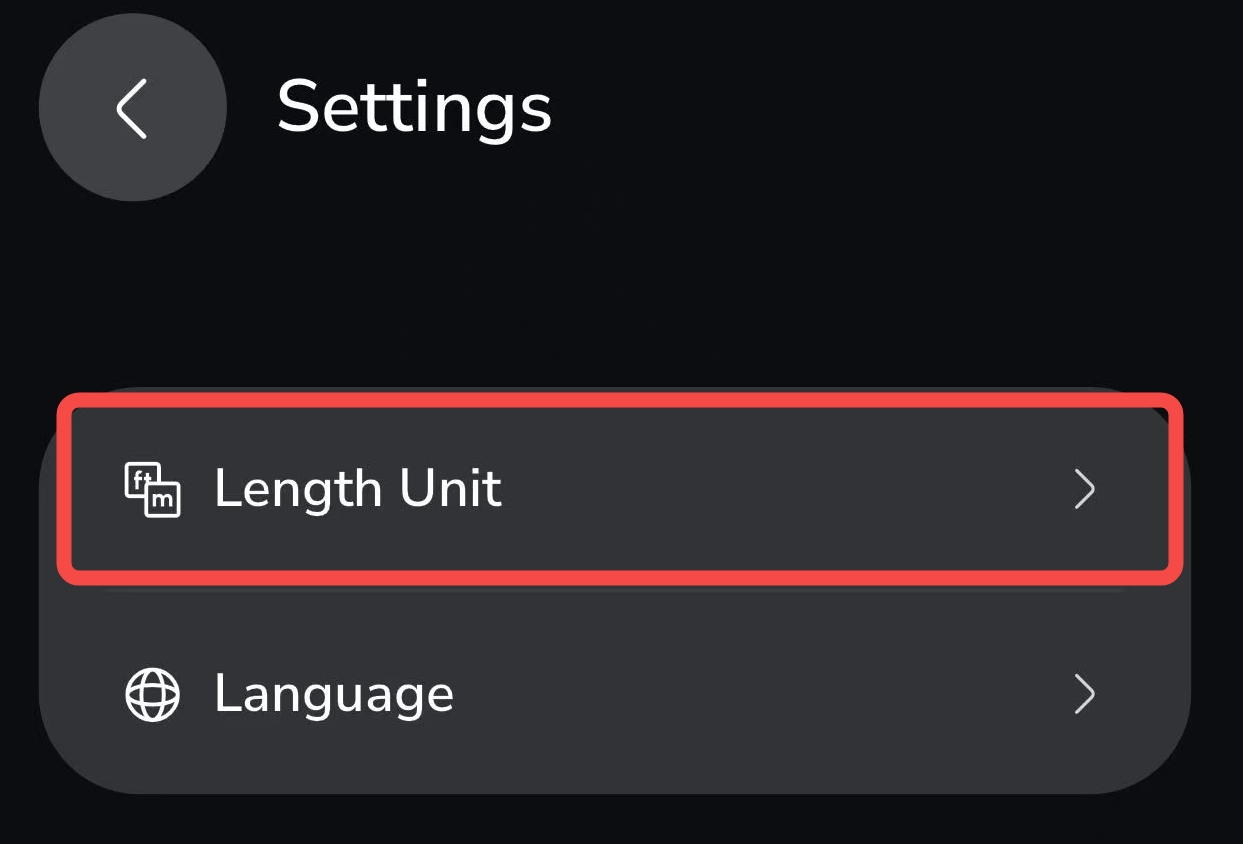The width and height of the screenshot is (1243, 844).
Task: Click the ft/m length unit icon
Action: 152,489
